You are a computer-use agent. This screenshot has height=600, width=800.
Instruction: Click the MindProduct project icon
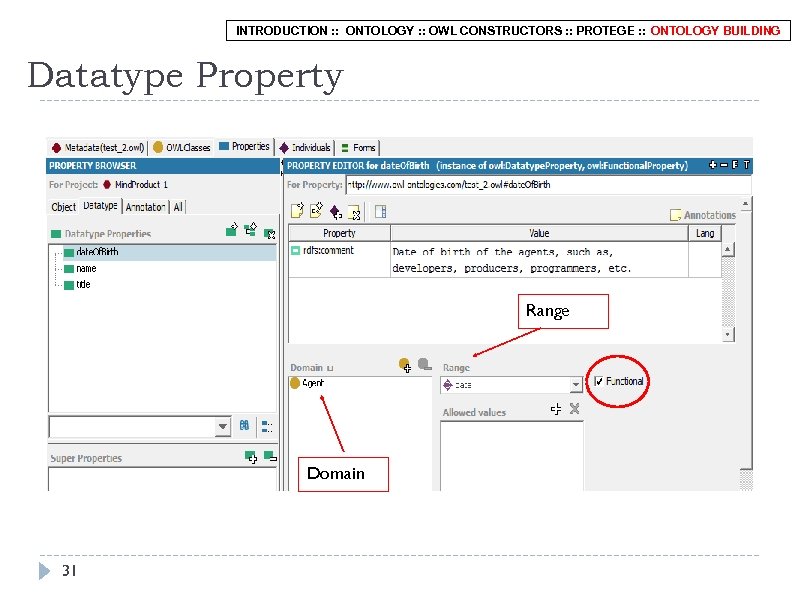point(107,184)
